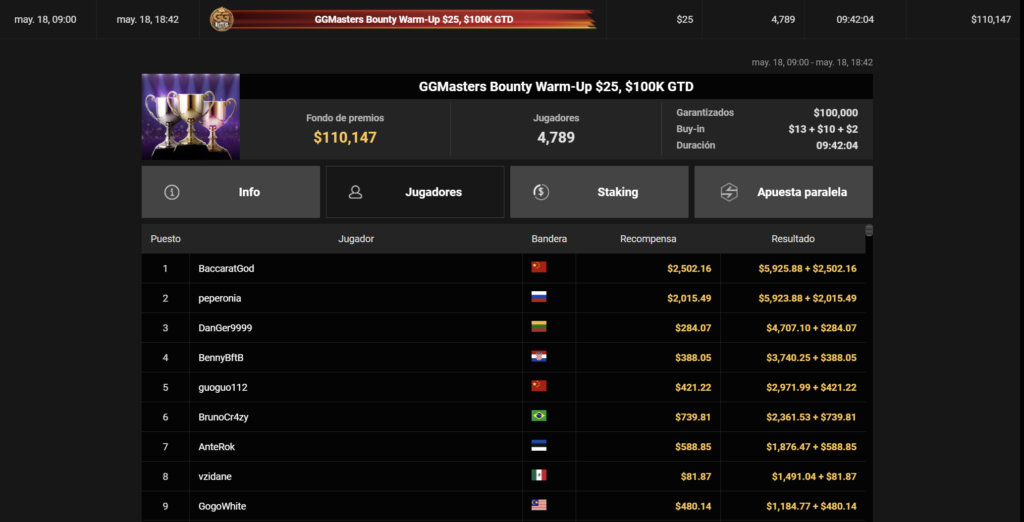
Task: Click the Staking dollar icon
Action: tap(540, 192)
